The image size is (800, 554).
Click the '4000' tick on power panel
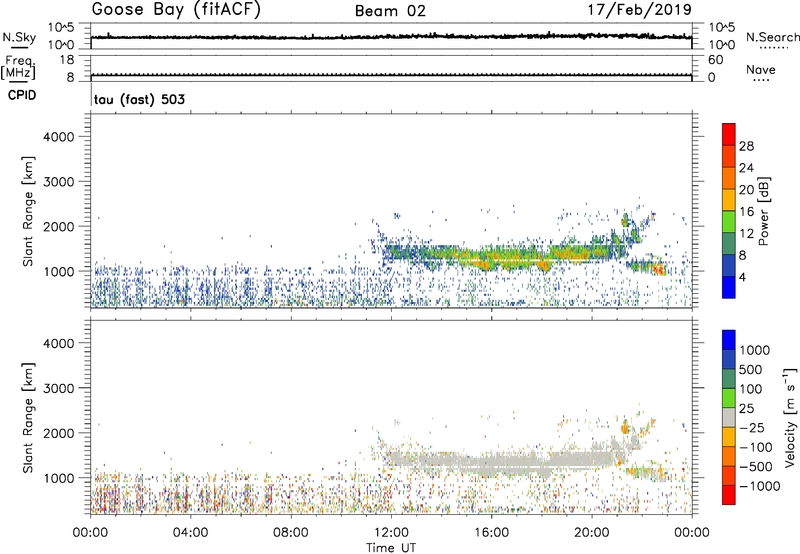pos(59,137)
